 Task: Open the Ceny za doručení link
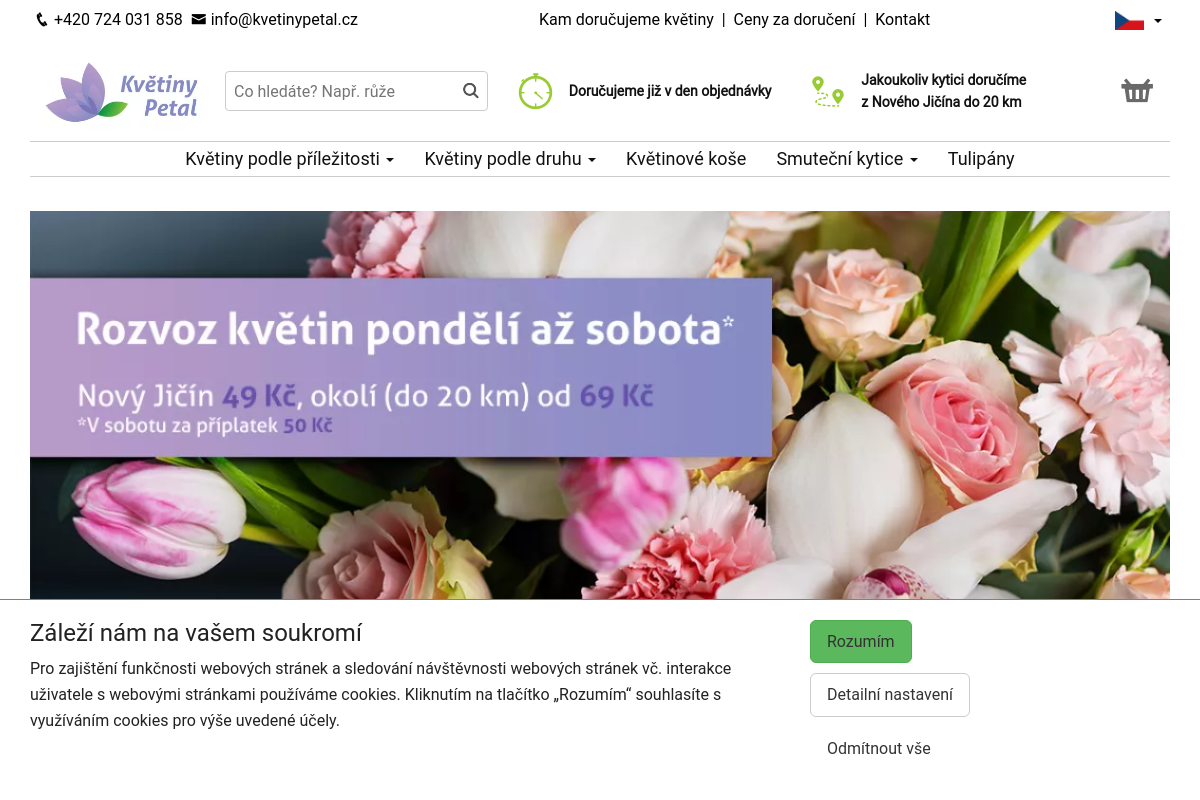click(794, 19)
